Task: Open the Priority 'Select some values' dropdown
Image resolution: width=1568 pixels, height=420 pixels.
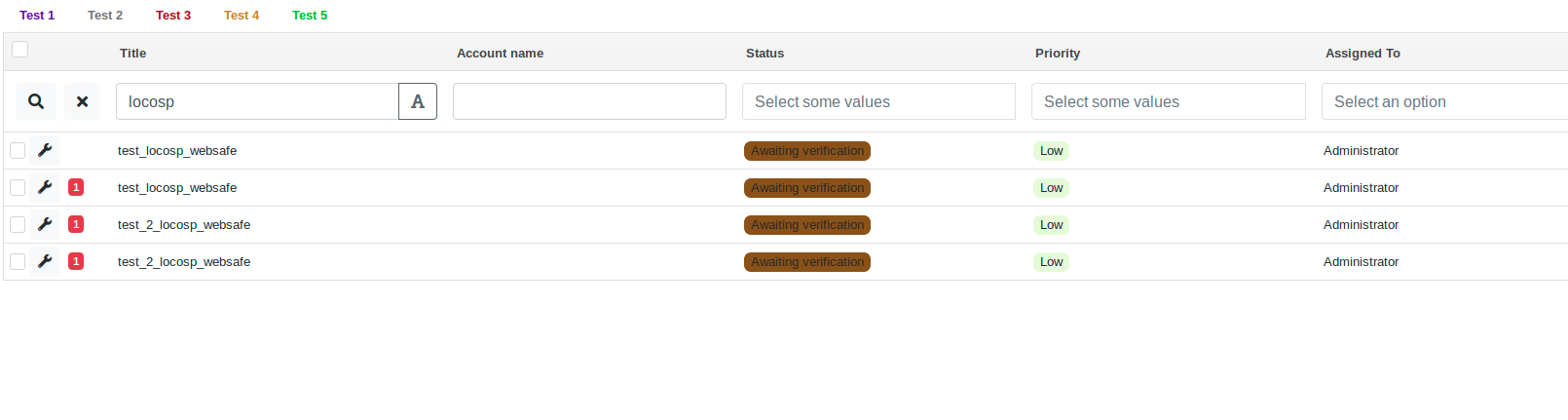Action: [x=1168, y=101]
